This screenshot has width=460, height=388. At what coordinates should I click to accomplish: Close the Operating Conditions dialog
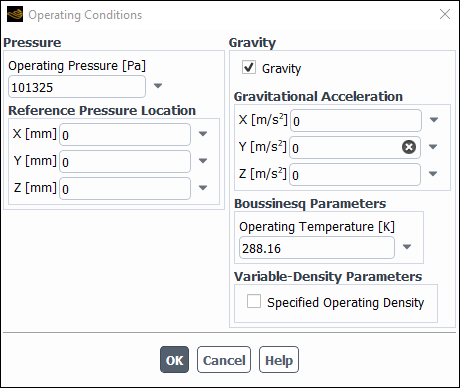click(x=445, y=14)
